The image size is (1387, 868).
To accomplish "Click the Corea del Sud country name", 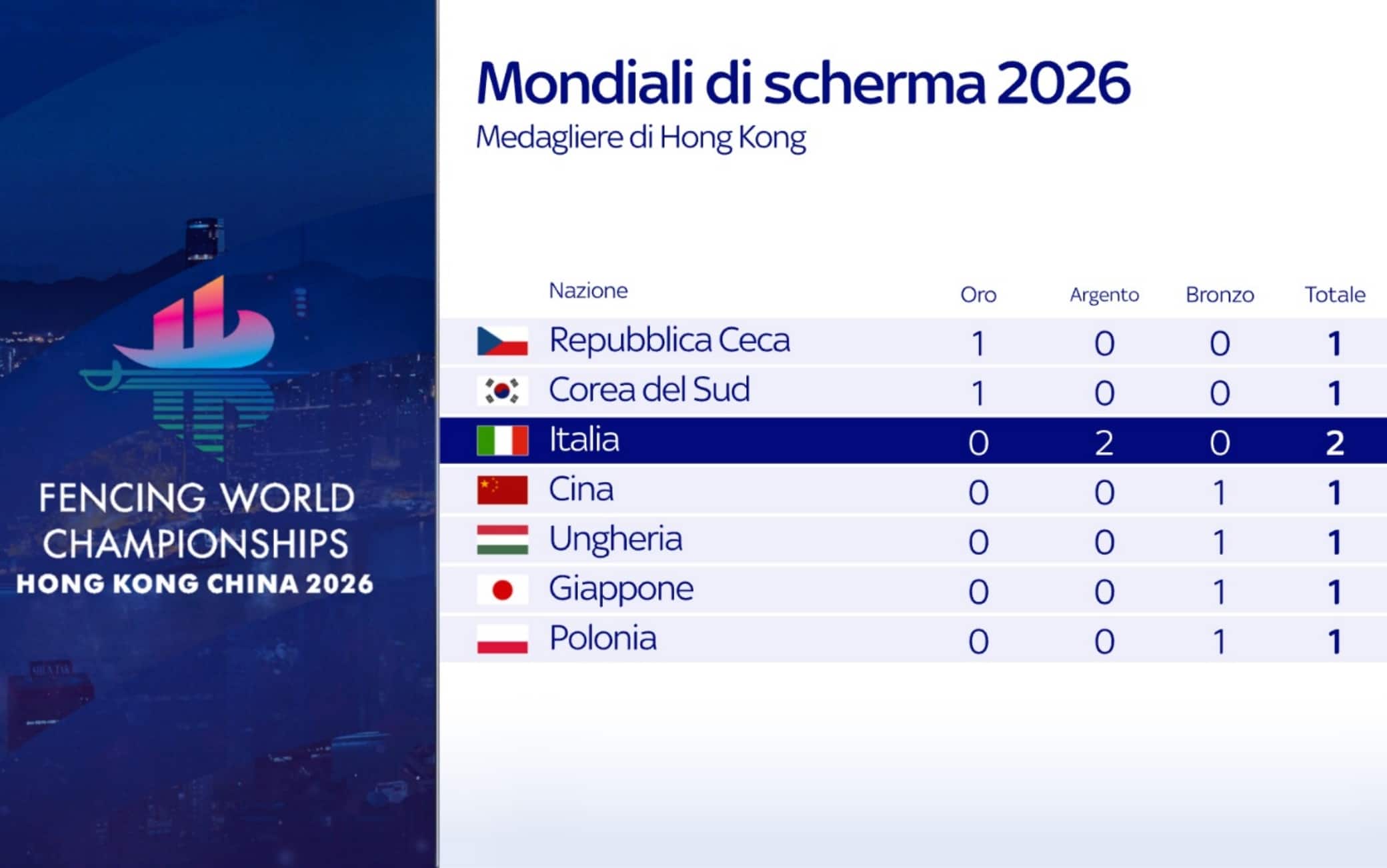I will (649, 389).
